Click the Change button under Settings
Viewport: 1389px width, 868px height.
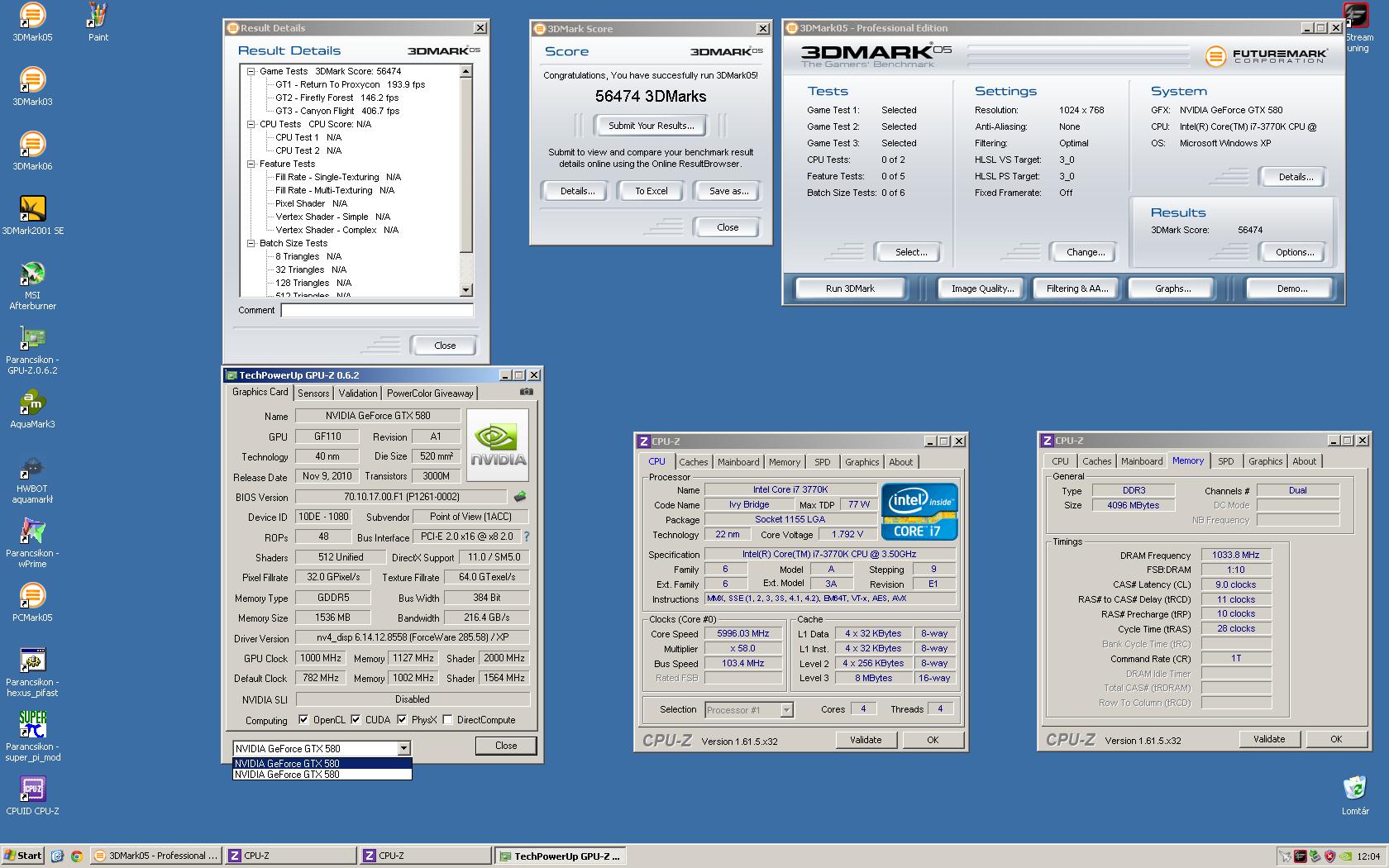[1086, 252]
